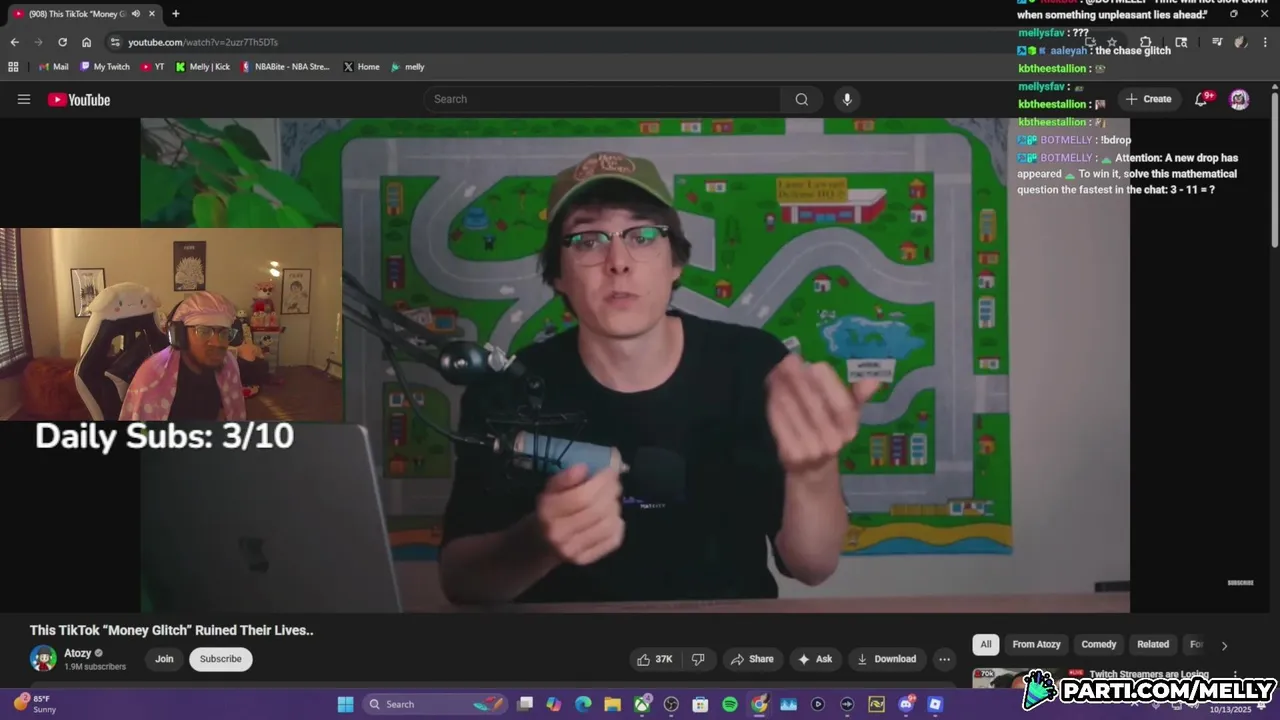Select the From Atozy chip
The height and width of the screenshot is (720, 1280).
coord(1036,644)
